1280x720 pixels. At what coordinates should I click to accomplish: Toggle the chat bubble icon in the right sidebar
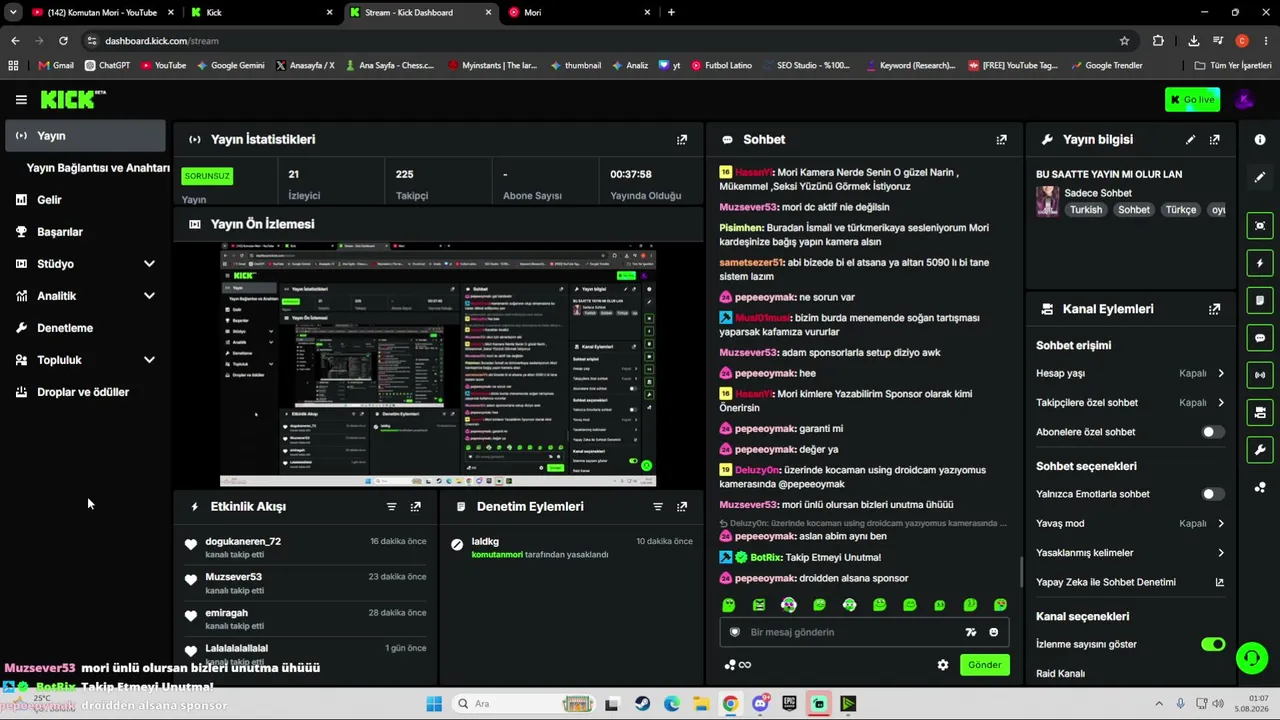point(1260,338)
